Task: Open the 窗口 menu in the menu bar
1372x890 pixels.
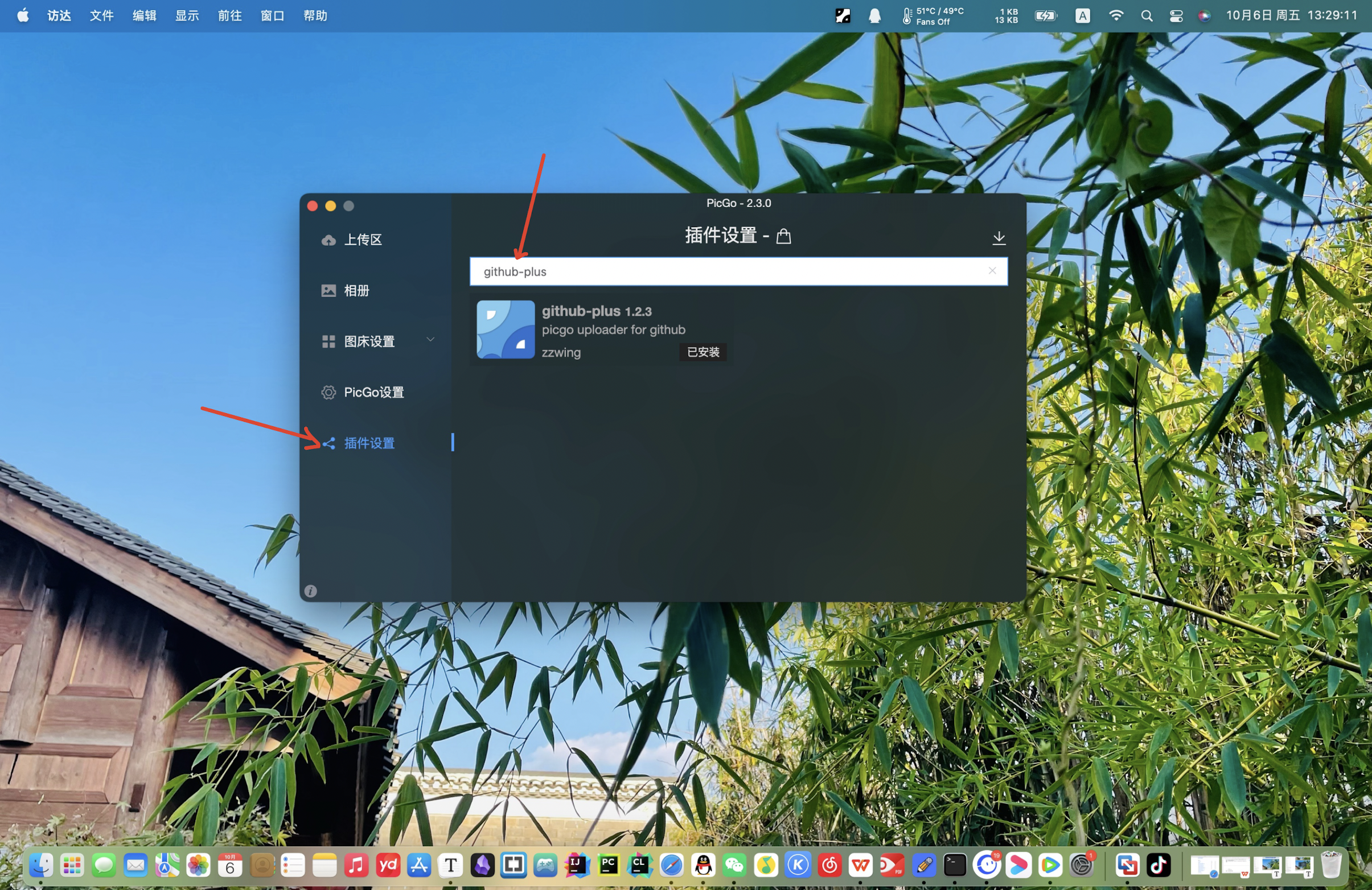Action: pyautogui.click(x=272, y=15)
